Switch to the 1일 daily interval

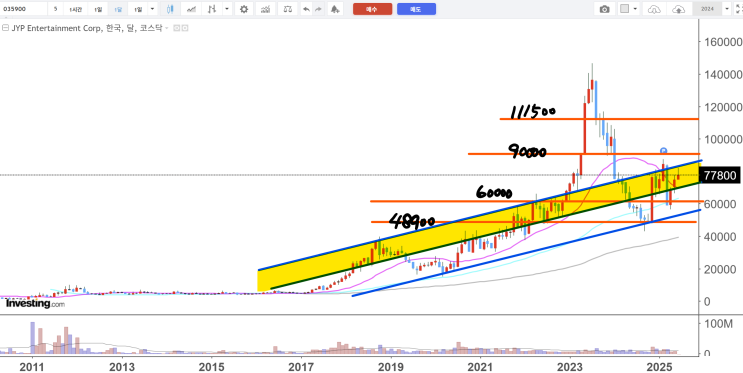pyautogui.click(x=98, y=9)
